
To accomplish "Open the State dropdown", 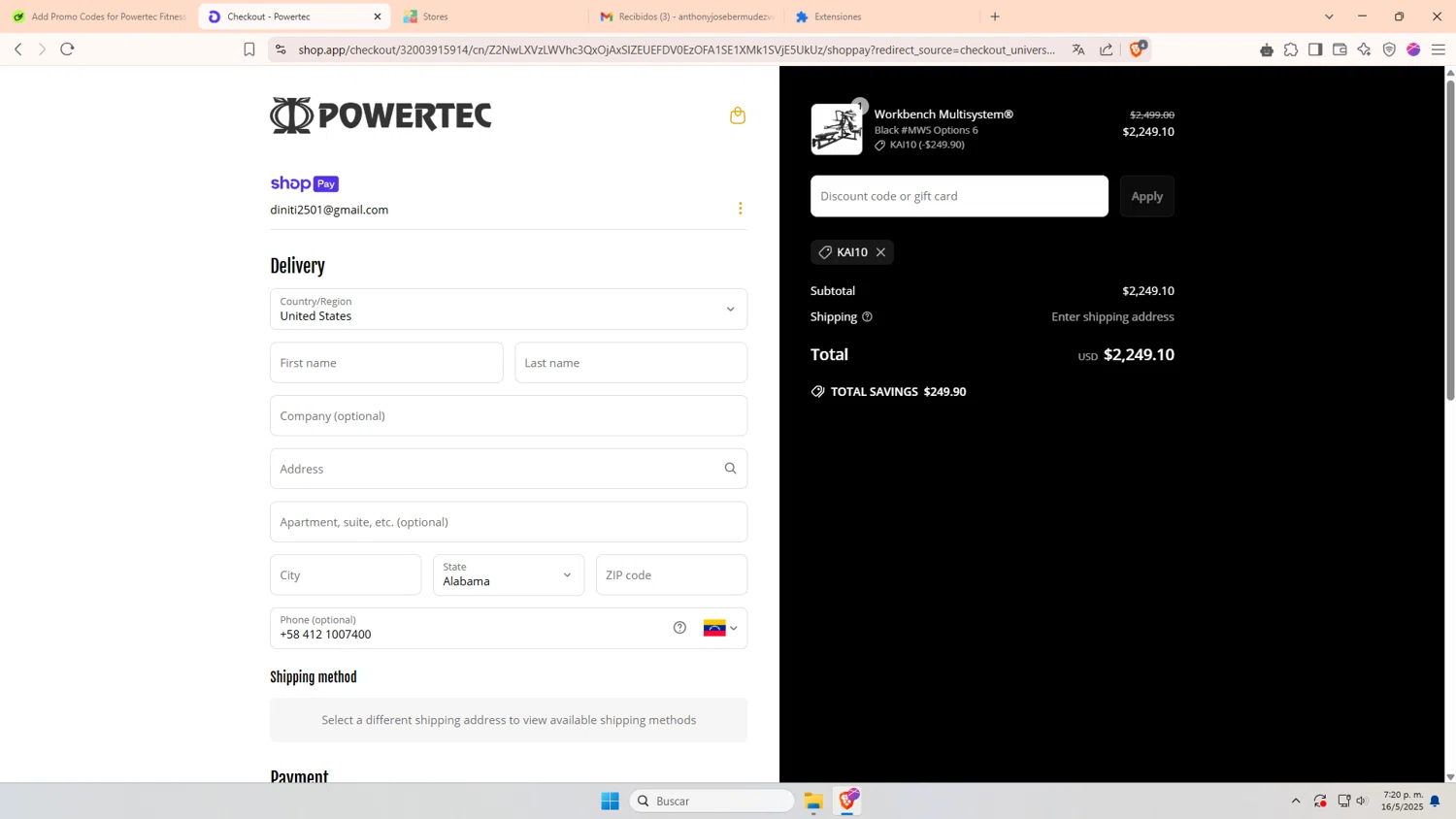I will [x=509, y=574].
